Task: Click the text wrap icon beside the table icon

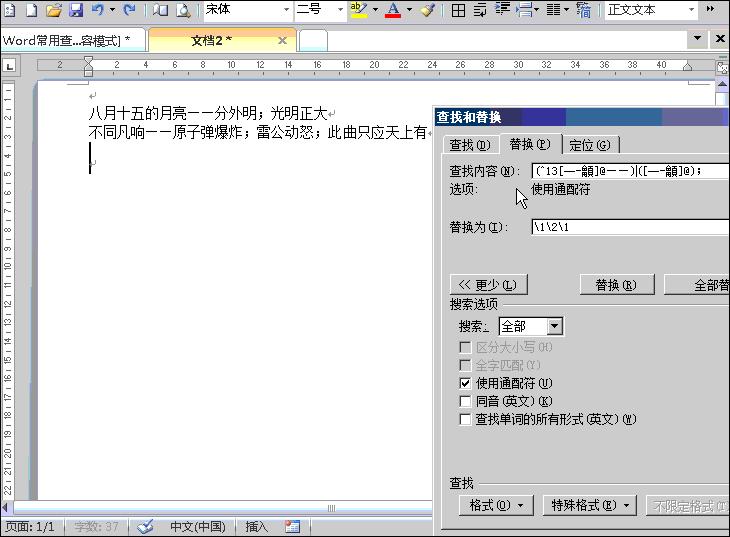Action: (x=480, y=10)
